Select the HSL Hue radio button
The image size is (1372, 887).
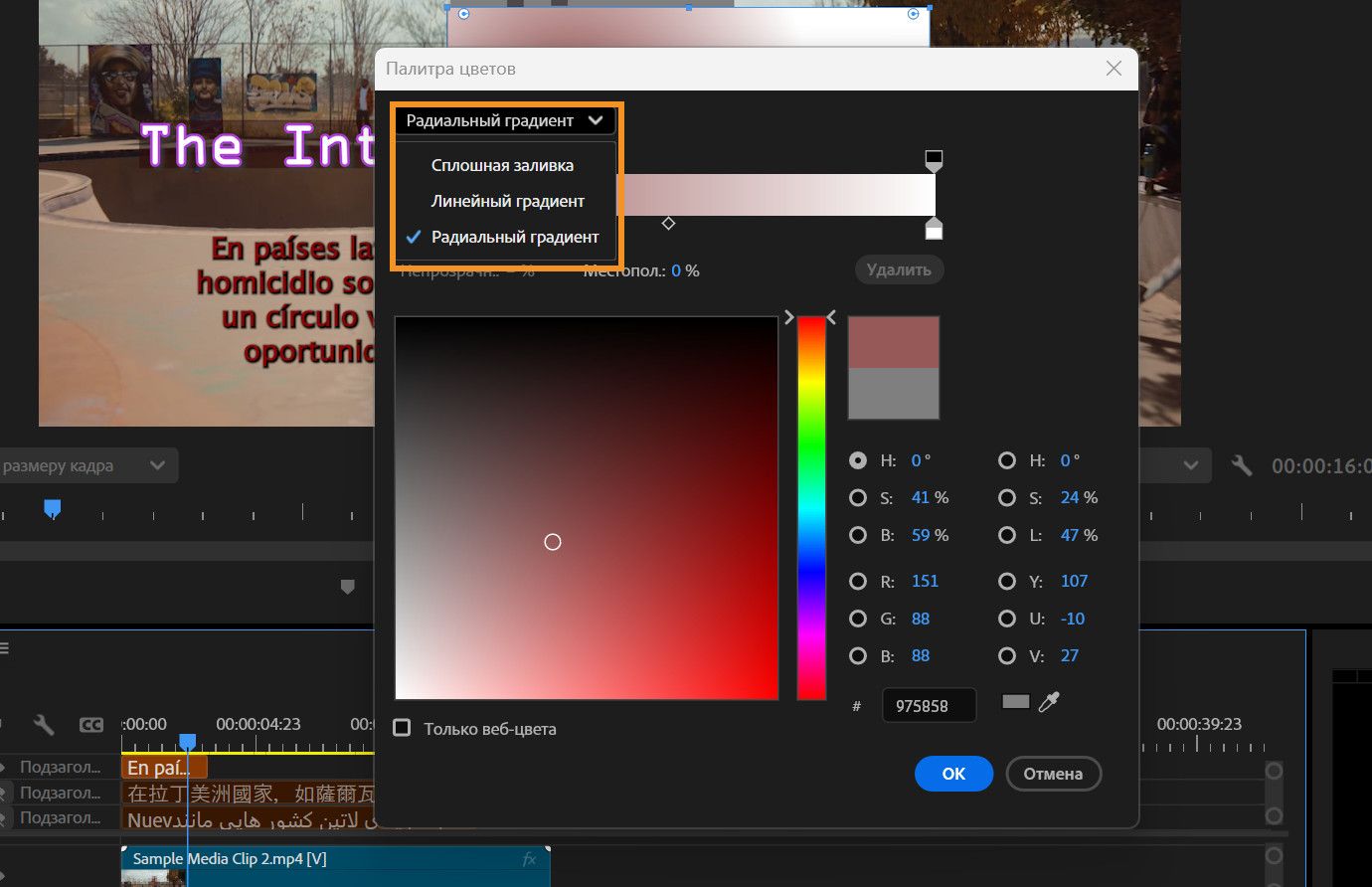pyautogui.click(x=1007, y=460)
